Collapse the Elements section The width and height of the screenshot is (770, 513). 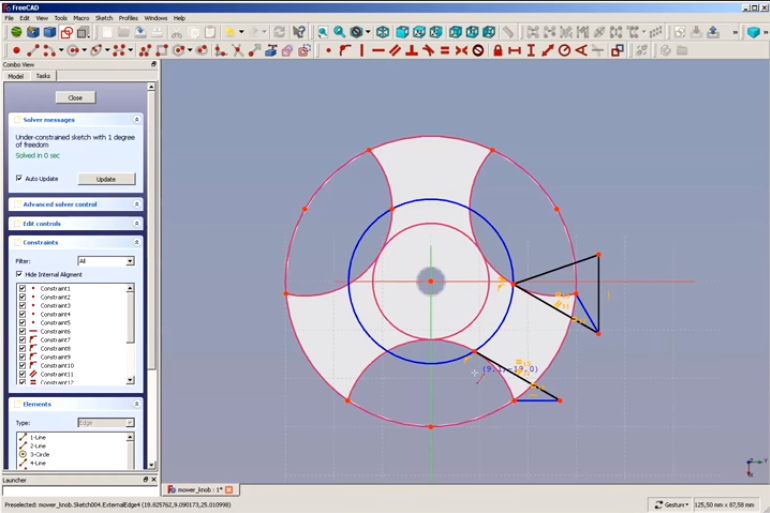click(137, 404)
